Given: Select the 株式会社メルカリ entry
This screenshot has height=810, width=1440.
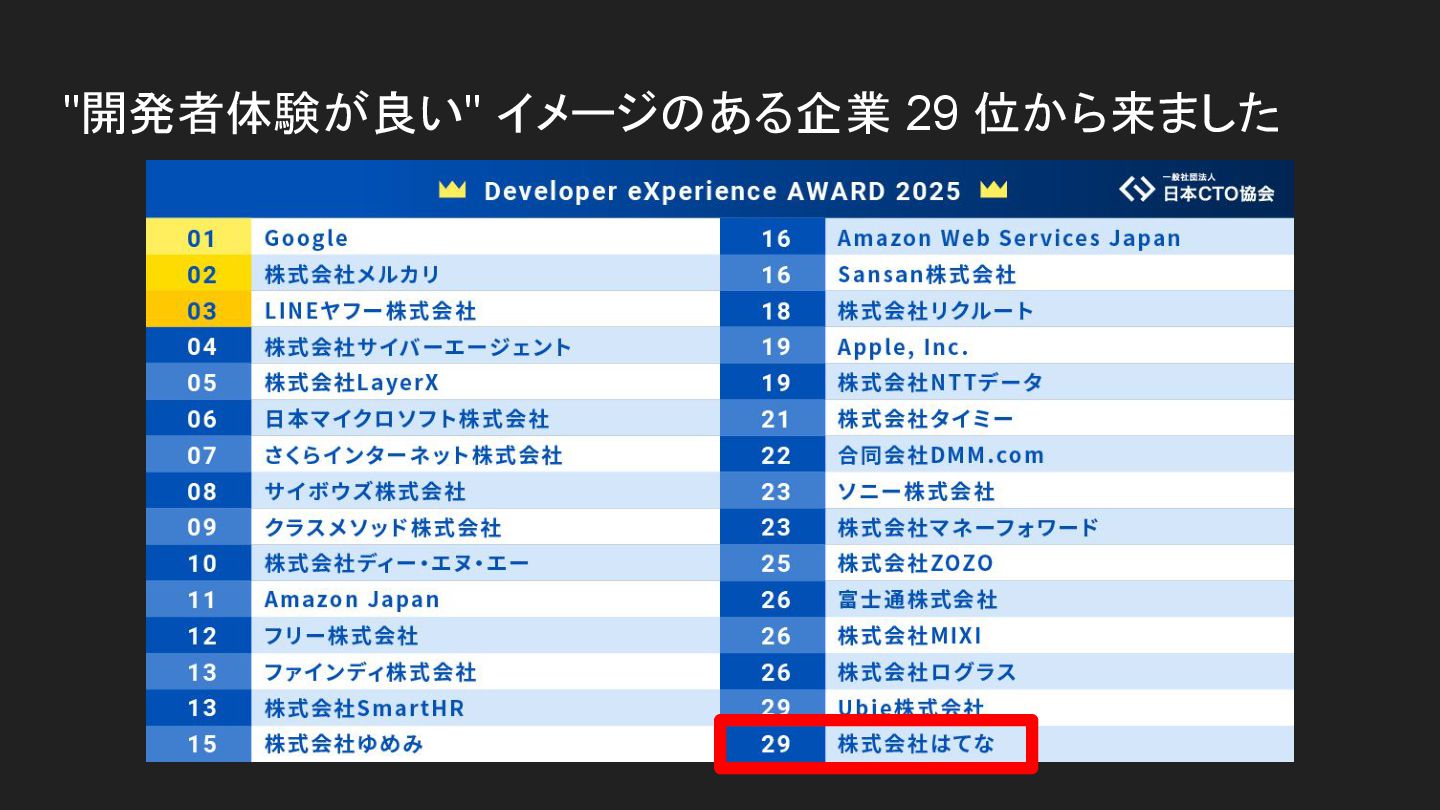Looking at the screenshot, I should 352,274.
